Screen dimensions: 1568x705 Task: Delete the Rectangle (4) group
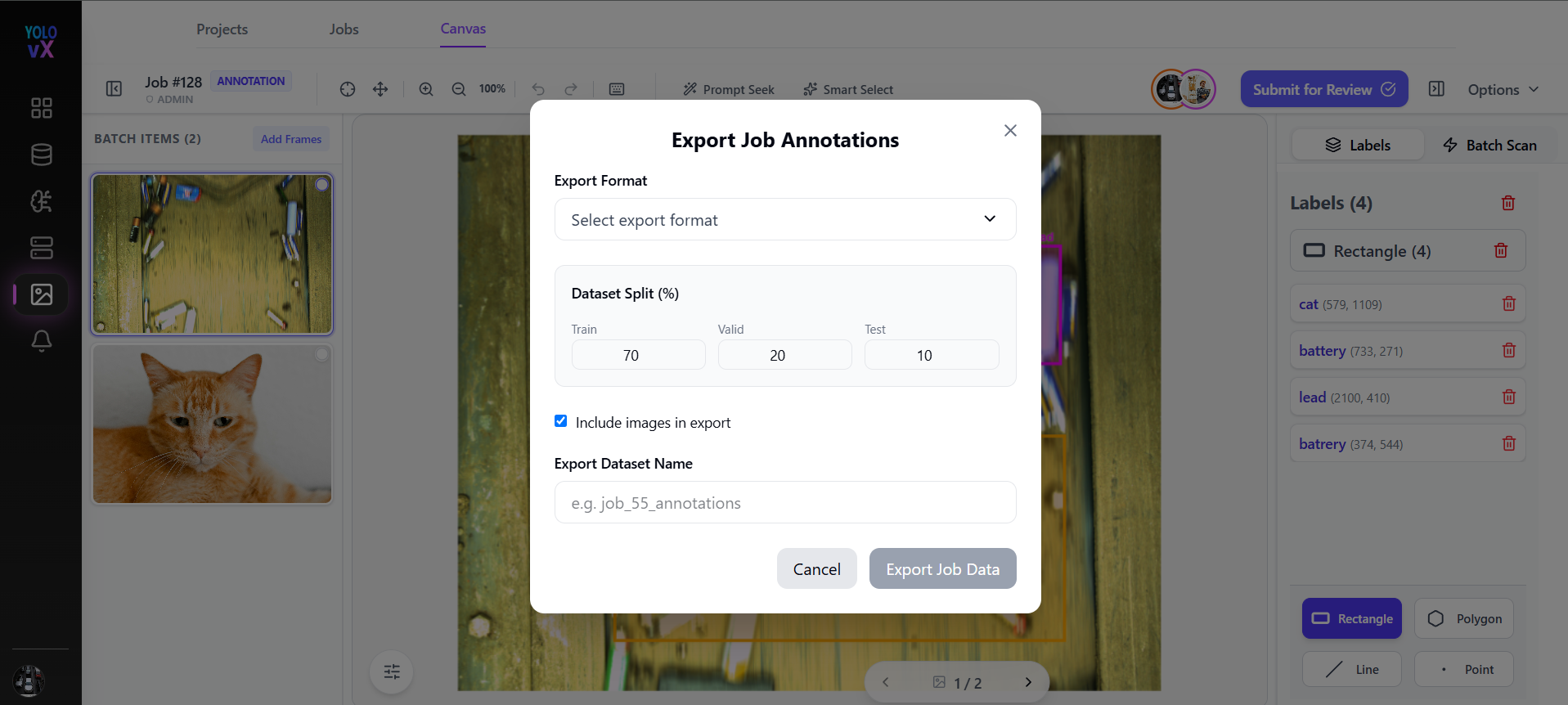tap(1501, 250)
